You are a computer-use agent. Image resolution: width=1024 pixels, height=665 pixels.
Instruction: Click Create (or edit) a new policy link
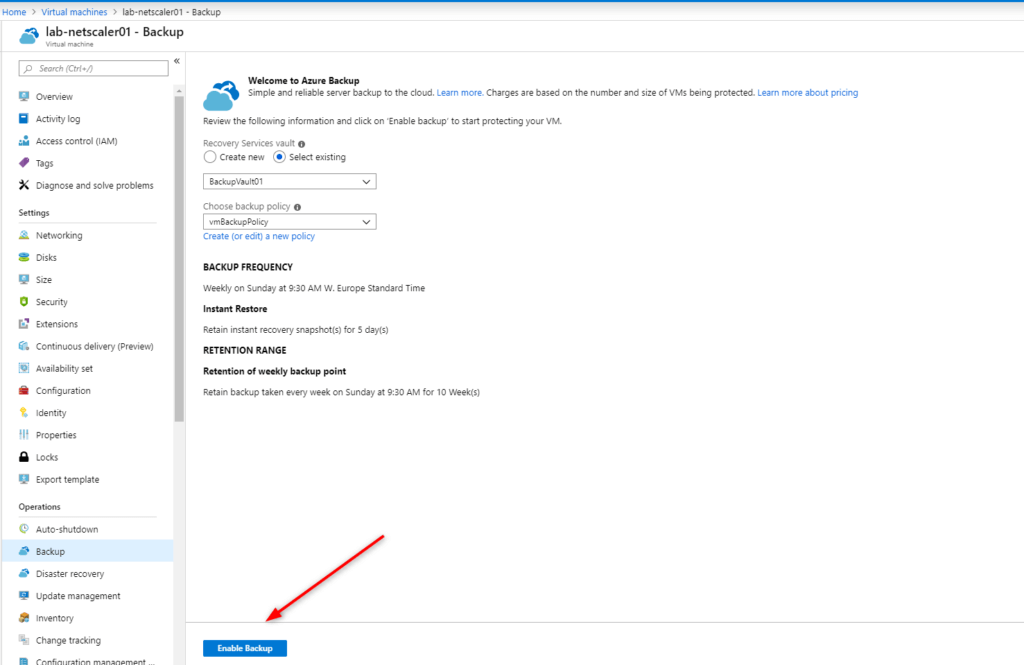(x=259, y=236)
